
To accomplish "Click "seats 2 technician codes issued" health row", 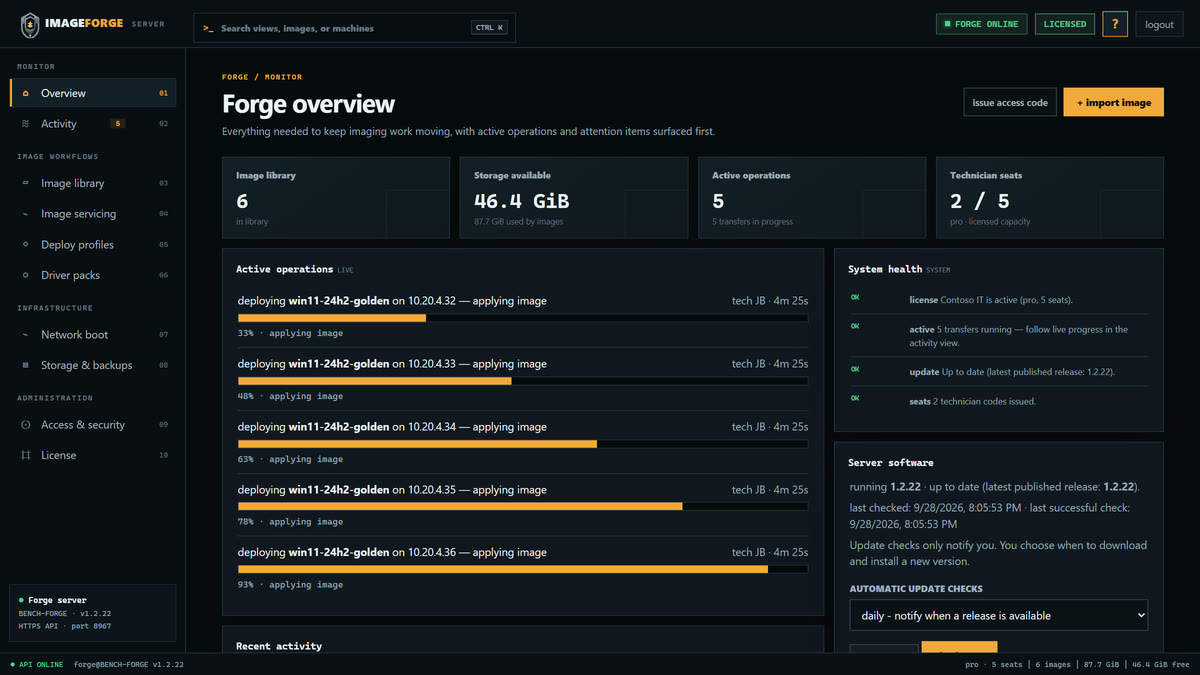I will tap(999, 401).
